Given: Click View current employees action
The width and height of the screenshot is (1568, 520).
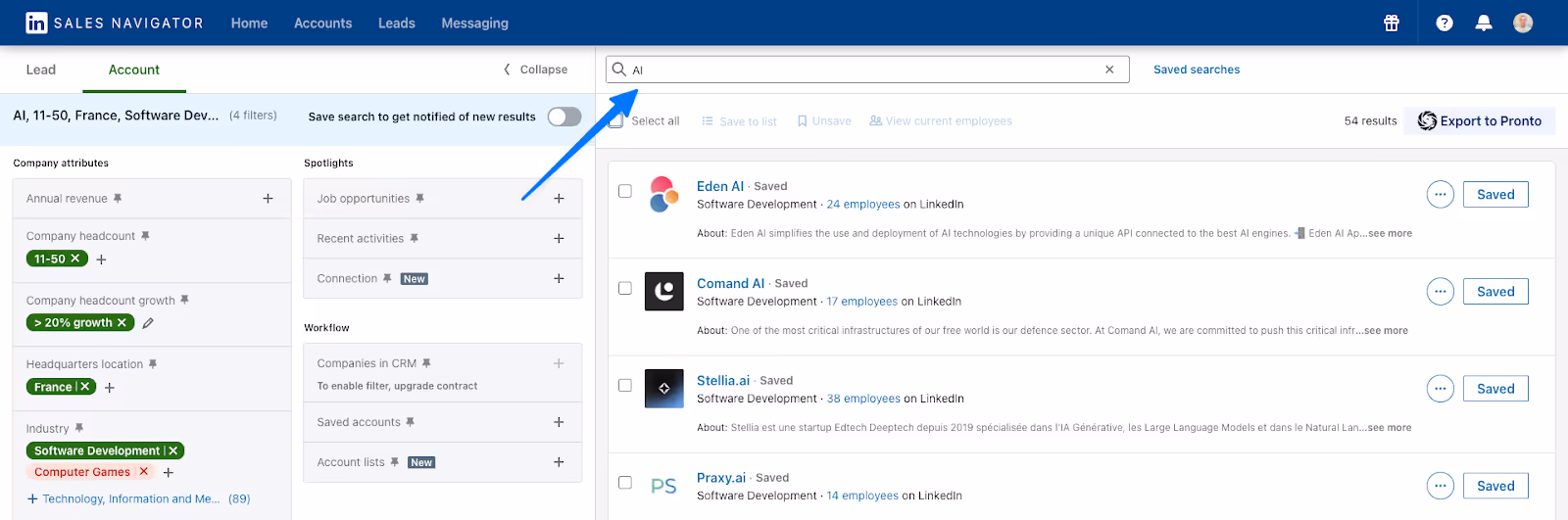Looking at the screenshot, I should pyautogui.click(x=941, y=121).
